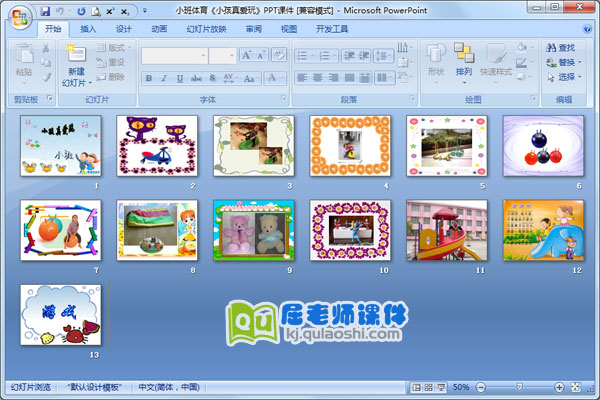
Task: Click the decrease list level icon
Action: click(349, 56)
